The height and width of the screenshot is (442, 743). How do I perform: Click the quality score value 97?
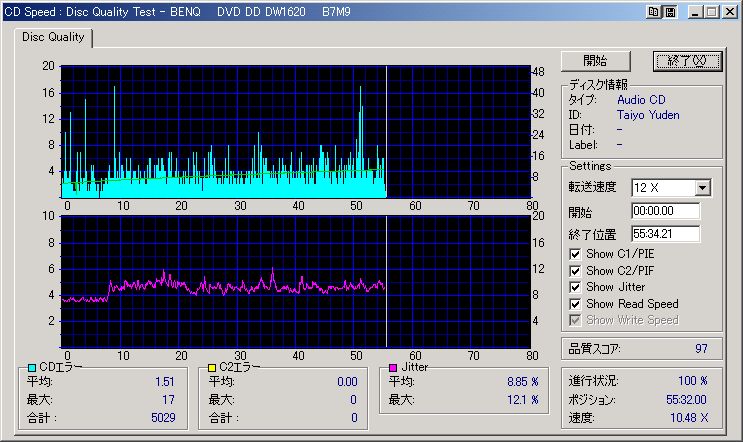coord(700,348)
